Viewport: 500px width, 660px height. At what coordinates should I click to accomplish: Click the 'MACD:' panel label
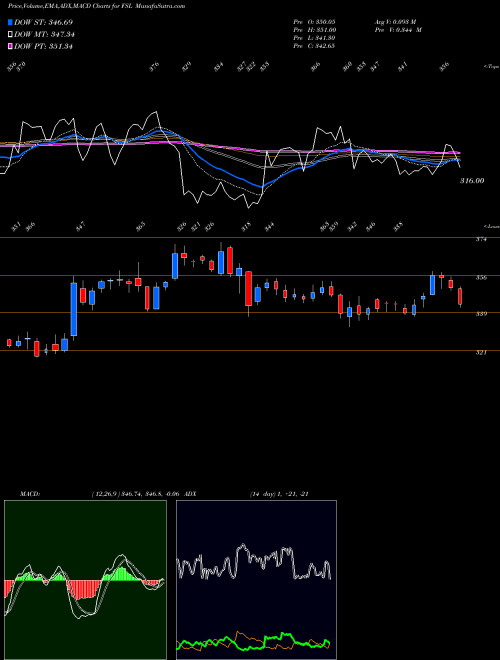point(30,494)
